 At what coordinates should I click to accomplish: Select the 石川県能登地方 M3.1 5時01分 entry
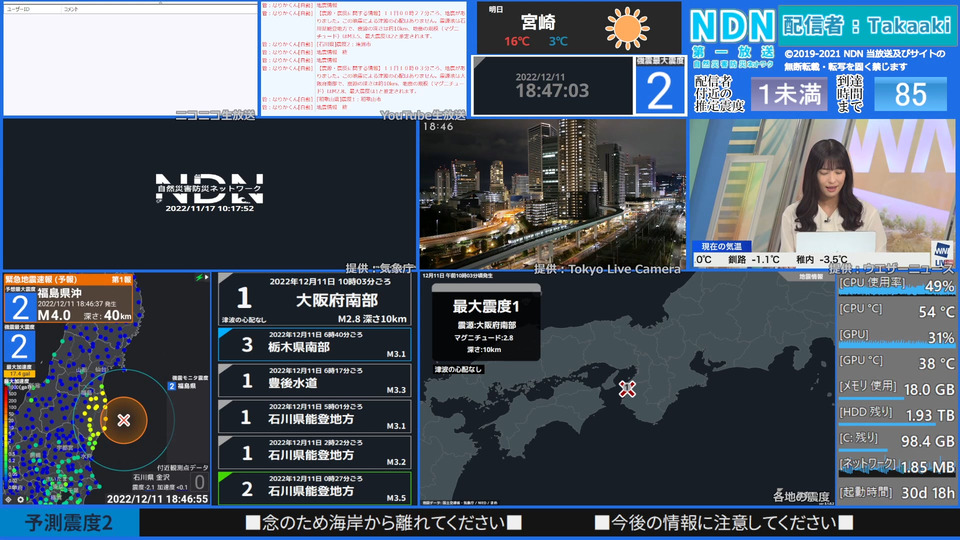tap(315, 416)
